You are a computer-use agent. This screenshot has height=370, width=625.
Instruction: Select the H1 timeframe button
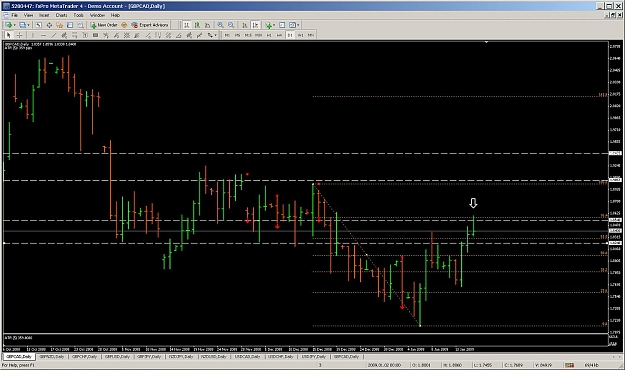[269, 35]
